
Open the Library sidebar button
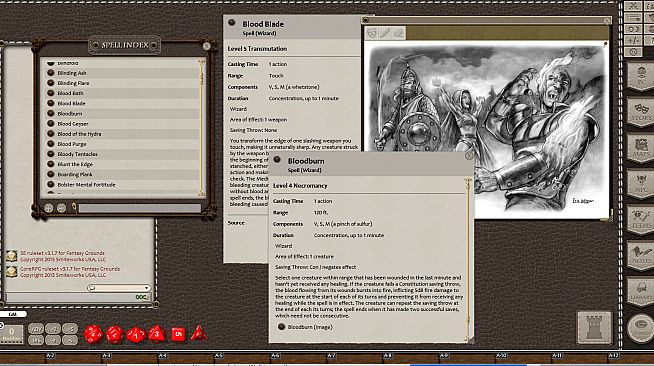pyautogui.click(x=641, y=291)
